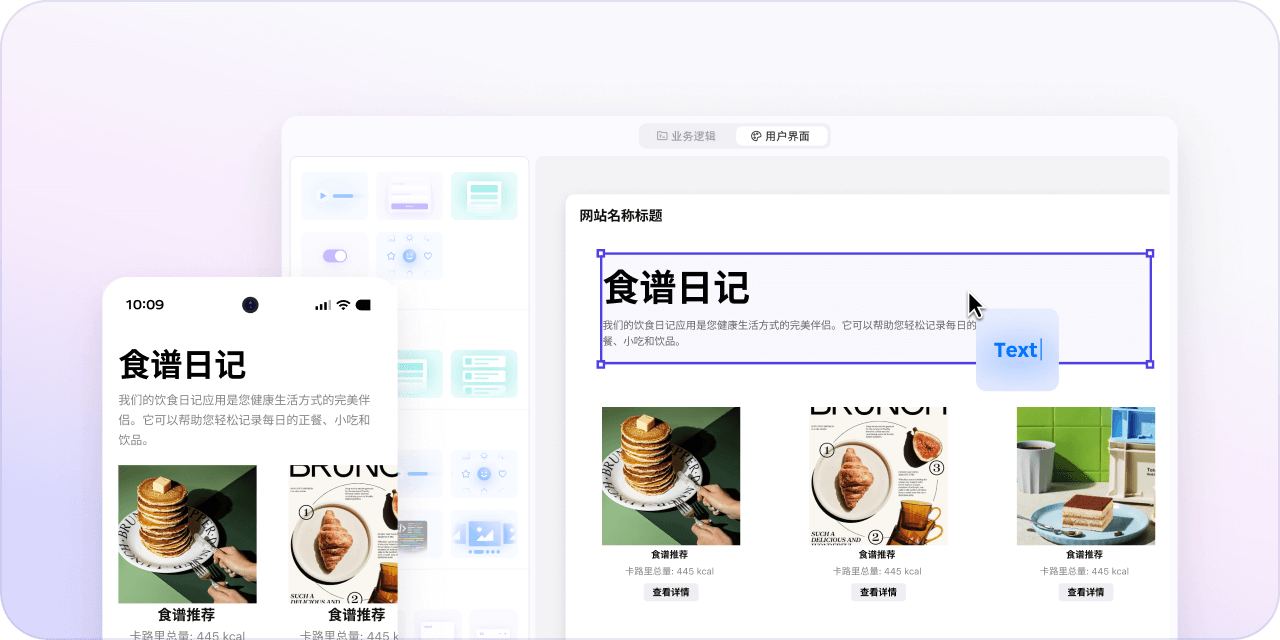Select the image carousel component tile

tap(484, 534)
